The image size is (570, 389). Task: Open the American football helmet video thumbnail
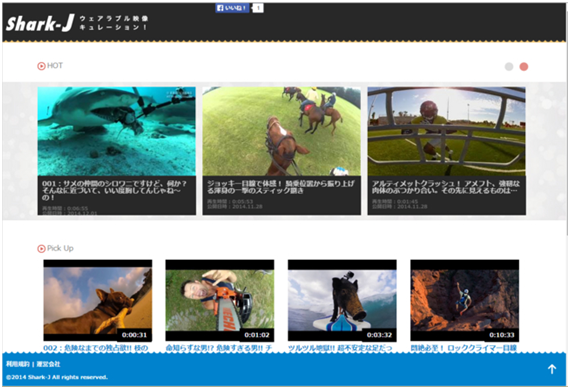tap(446, 131)
